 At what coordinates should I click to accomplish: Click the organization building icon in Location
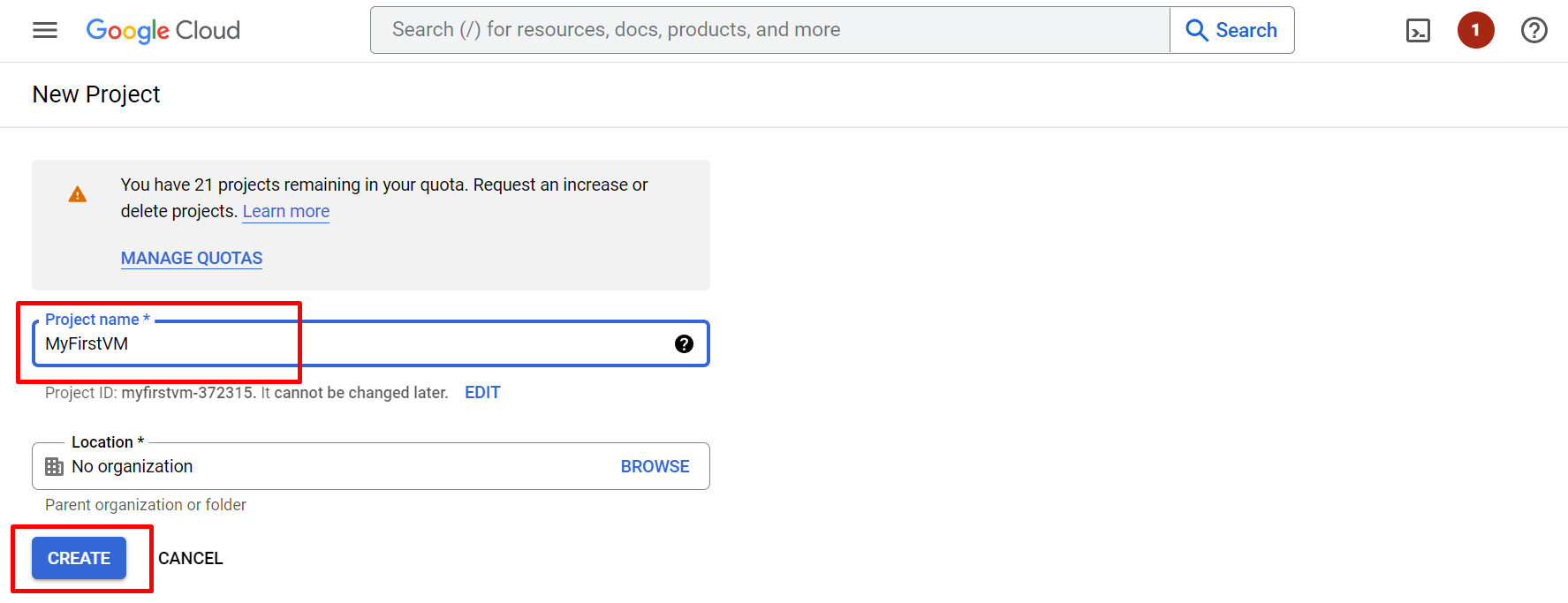tap(55, 466)
